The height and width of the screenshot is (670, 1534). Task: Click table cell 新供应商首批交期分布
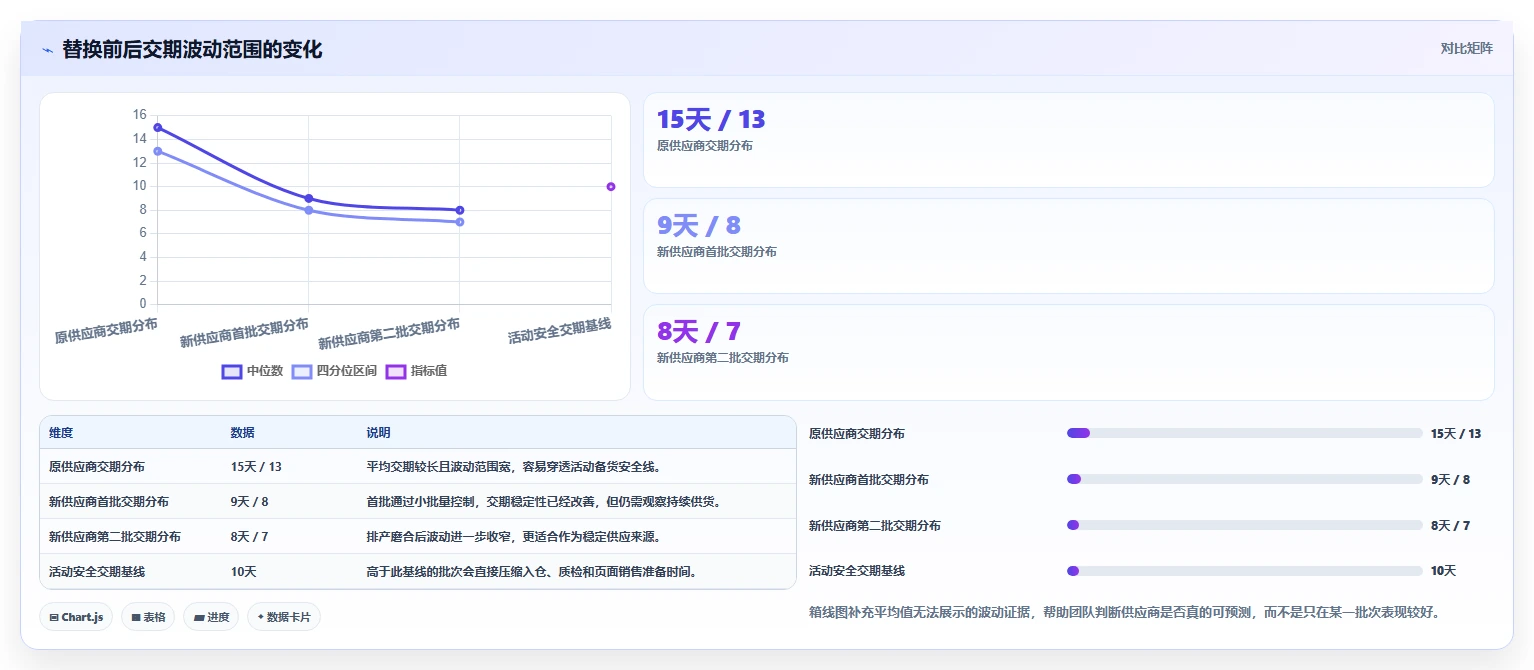coord(109,502)
